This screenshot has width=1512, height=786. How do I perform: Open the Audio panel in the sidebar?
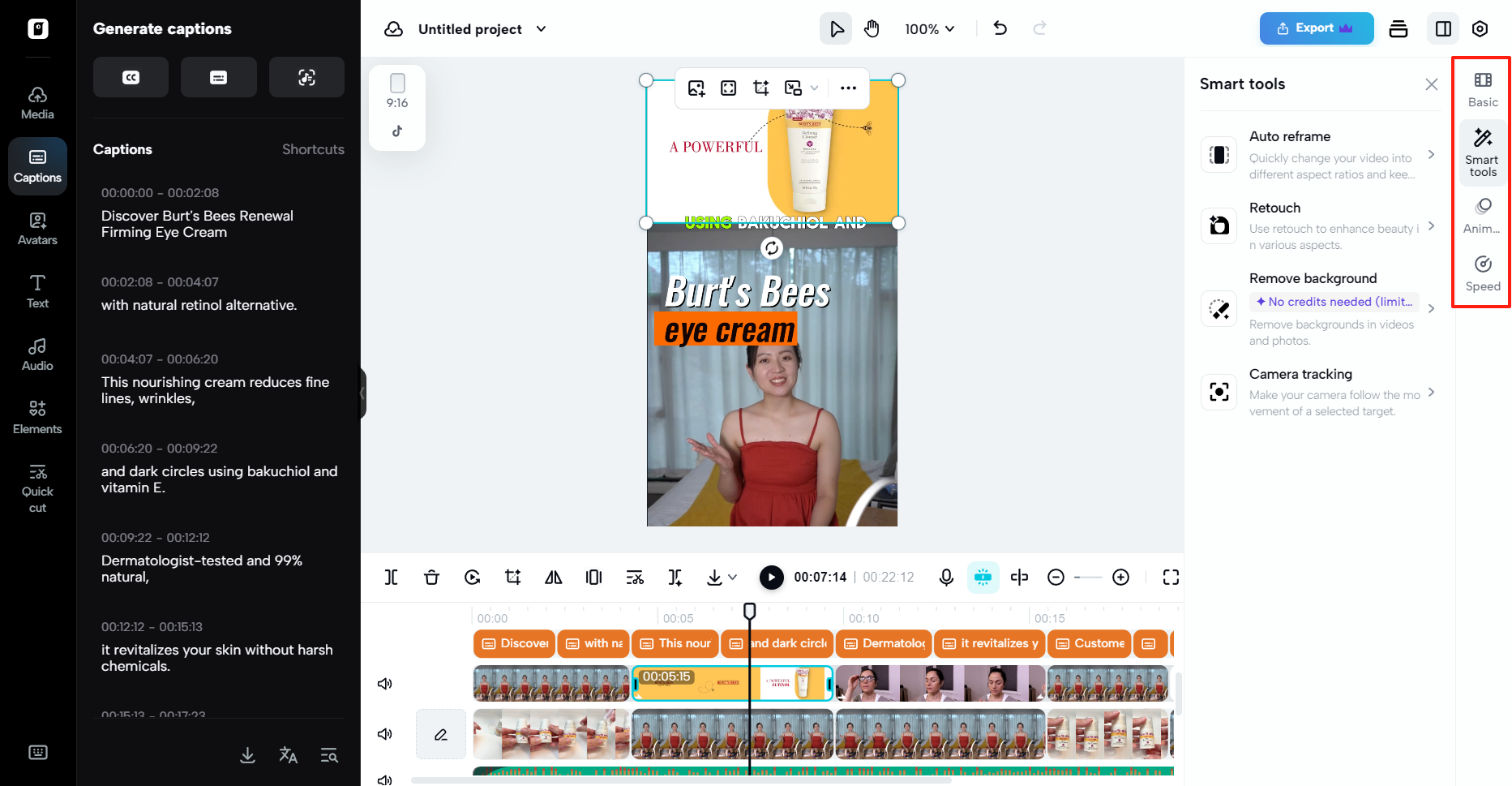[37, 354]
